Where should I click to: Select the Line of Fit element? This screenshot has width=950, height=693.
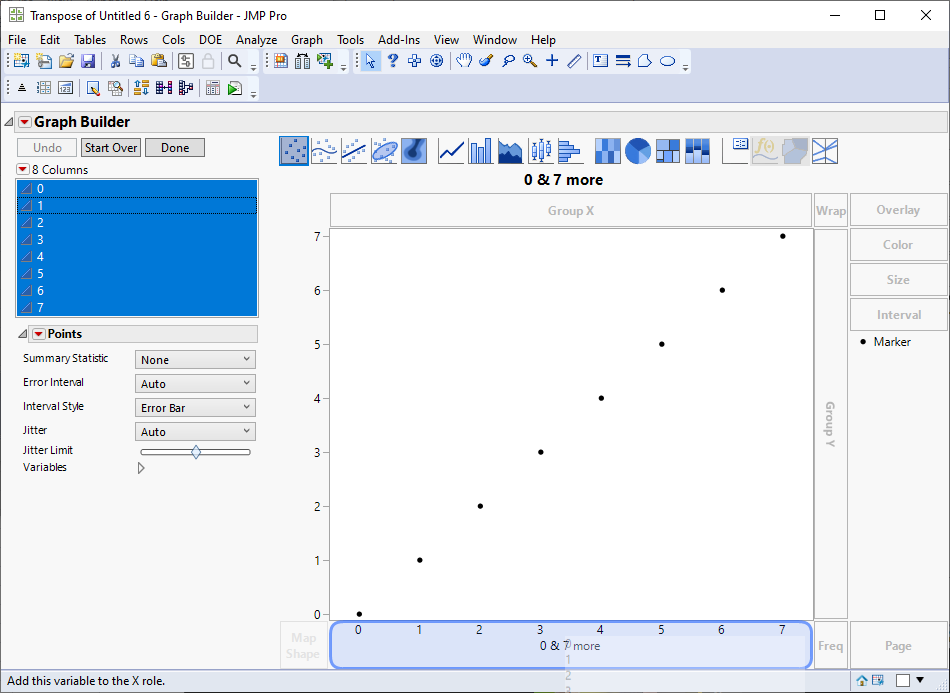356,150
